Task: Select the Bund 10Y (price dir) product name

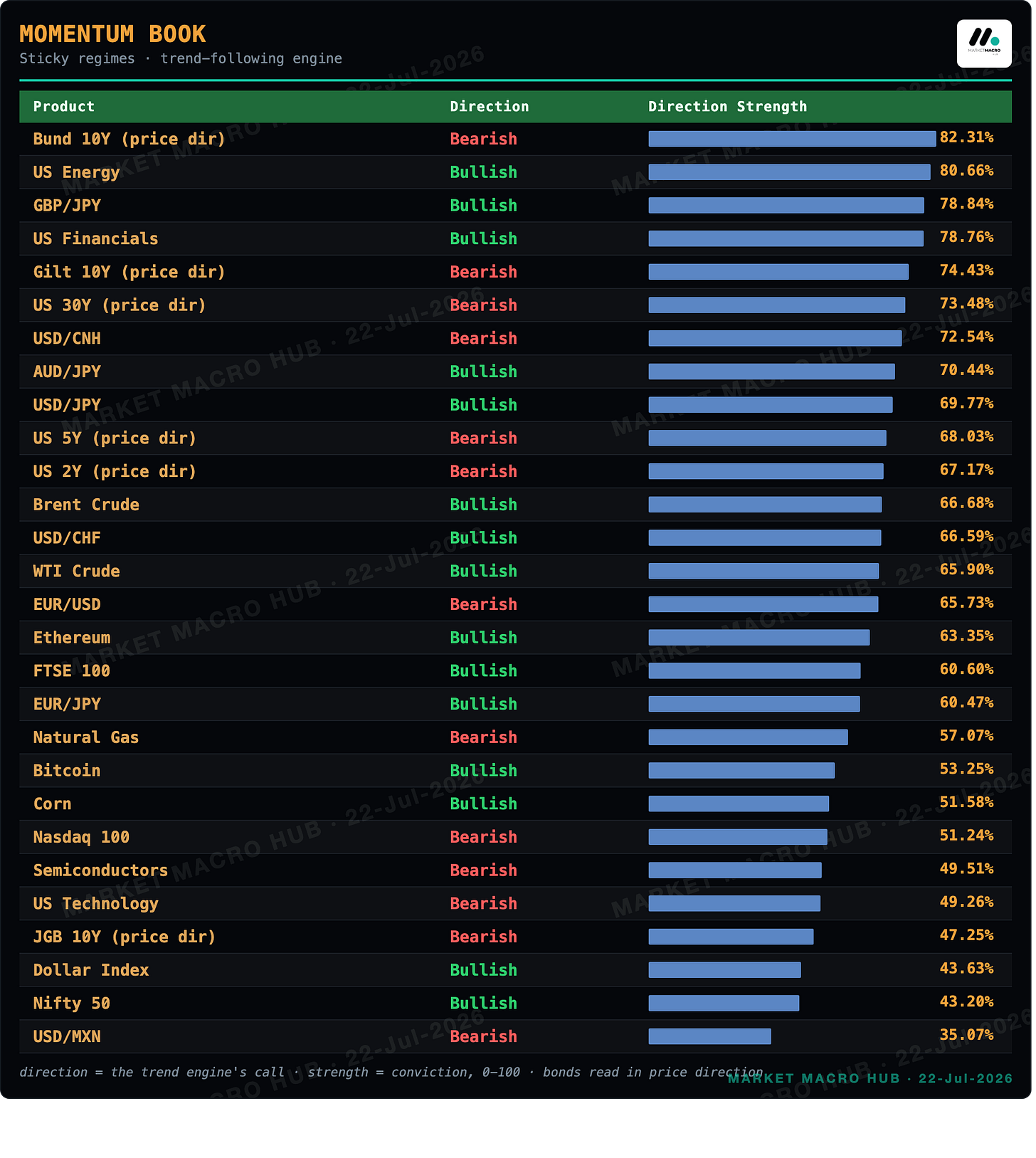Action: point(129,139)
